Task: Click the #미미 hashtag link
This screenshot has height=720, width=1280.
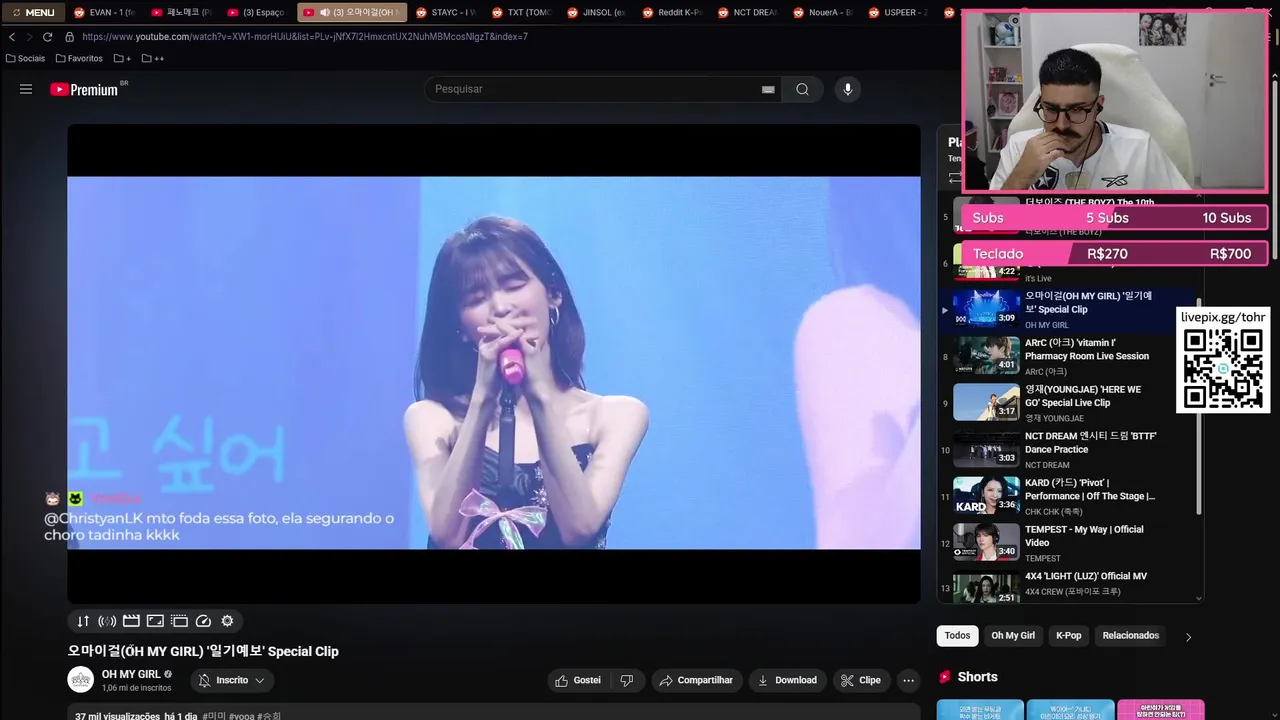Action: coord(214,716)
